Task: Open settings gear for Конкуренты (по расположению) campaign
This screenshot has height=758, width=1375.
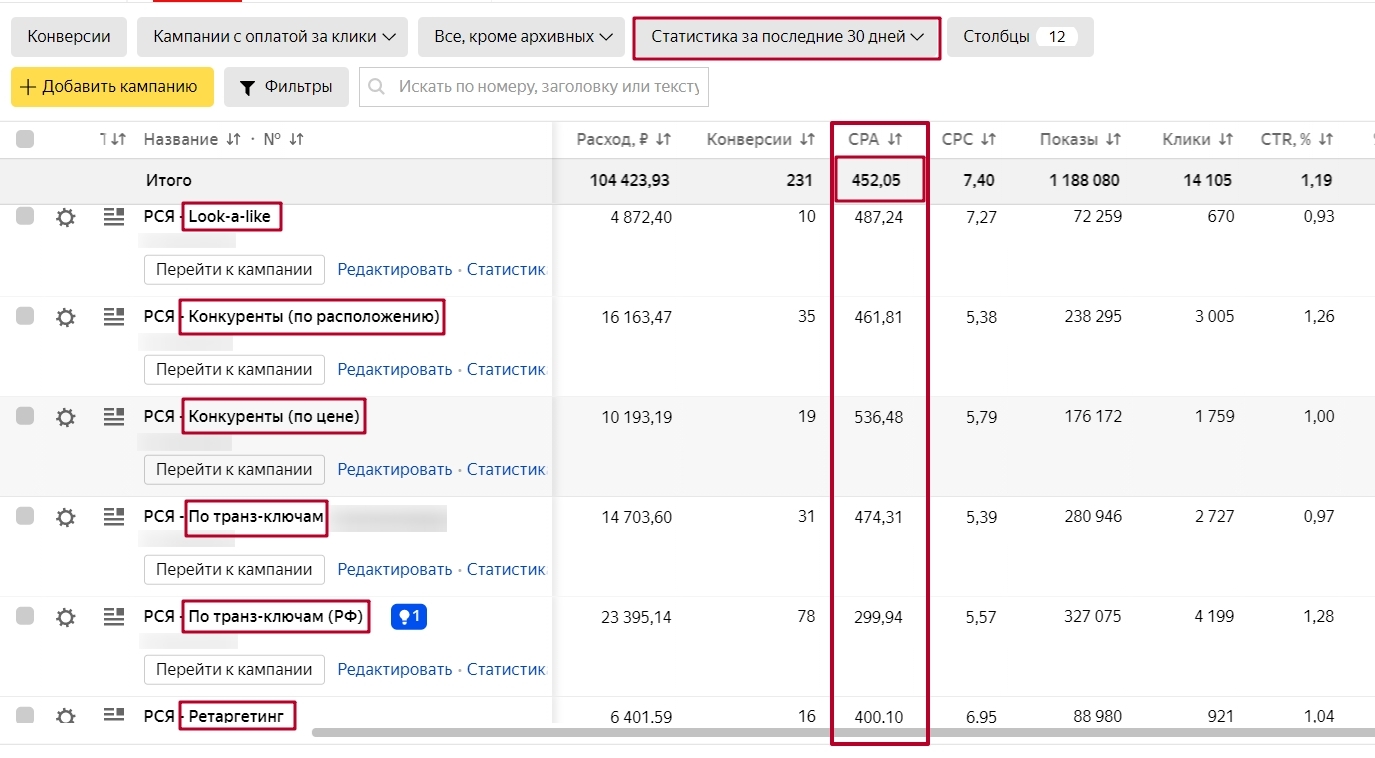Action: pyautogui.click(x=66, y=317)
